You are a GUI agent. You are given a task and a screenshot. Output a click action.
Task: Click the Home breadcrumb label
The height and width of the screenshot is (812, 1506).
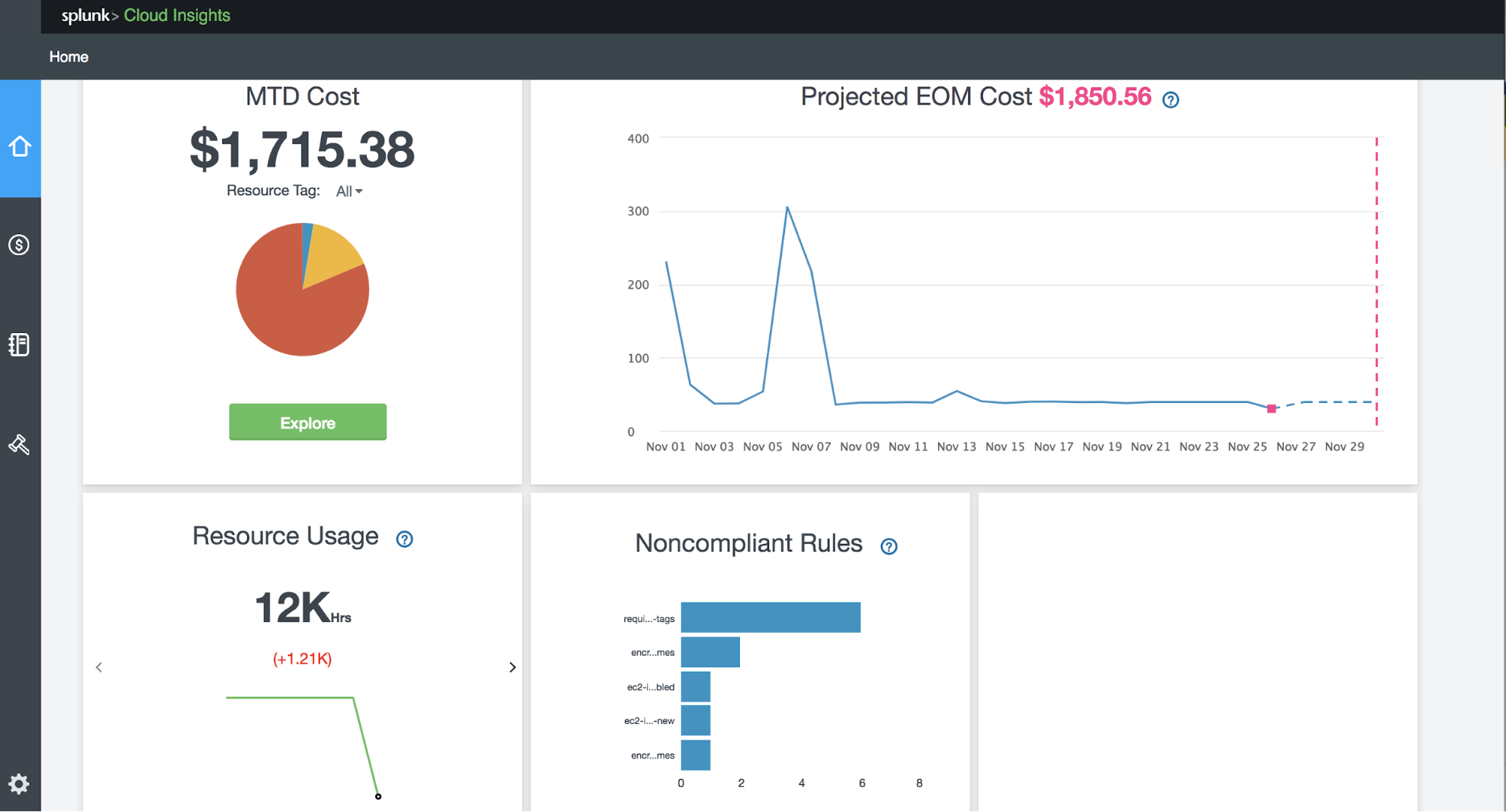click(x=69, y=56)
